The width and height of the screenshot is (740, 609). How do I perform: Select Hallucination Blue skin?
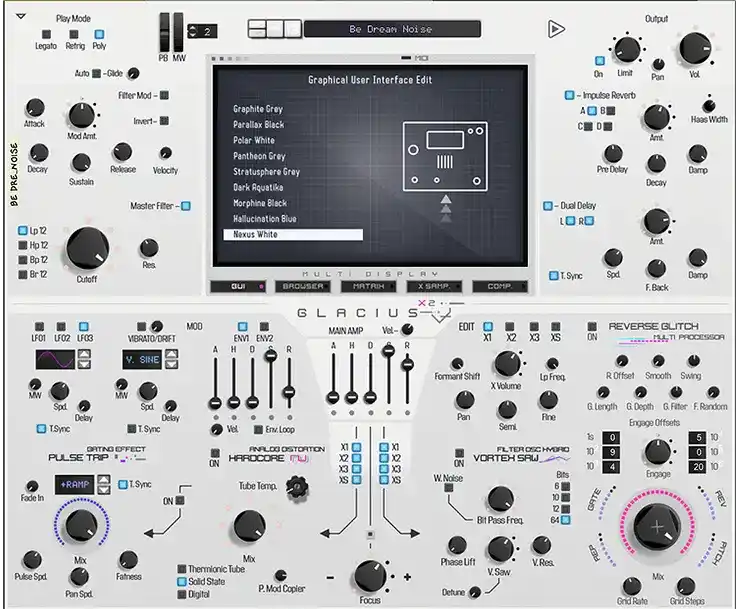(265, 219)
